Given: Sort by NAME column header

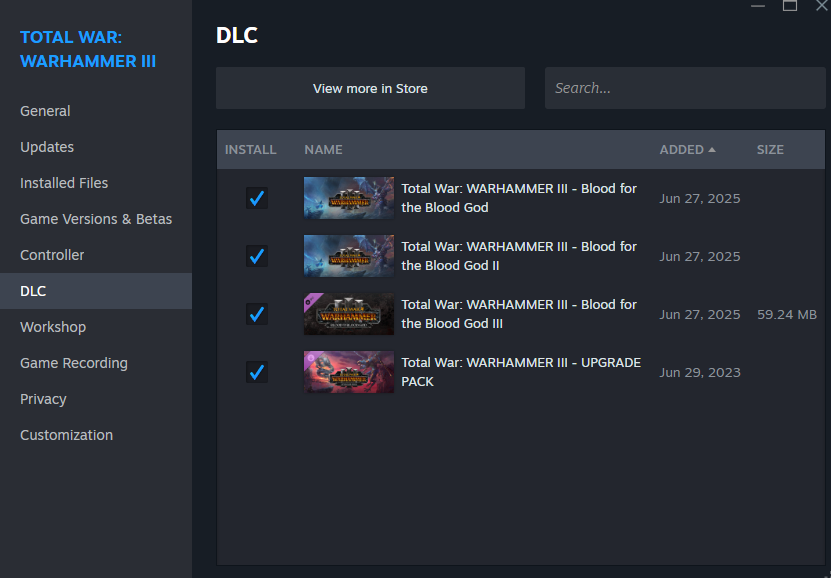Looking at the screenshot, I should pos(323,150).
